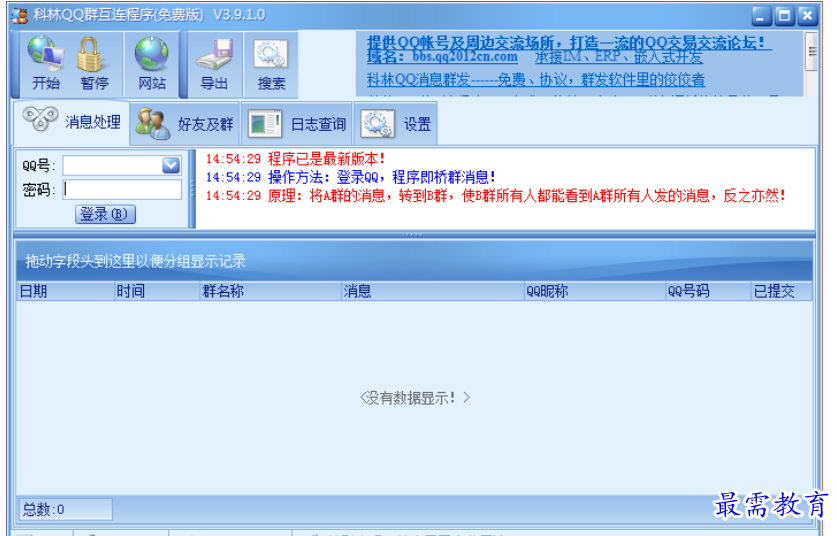Sort by the 时间 column header
Image resolution: width=837 pixels, height=536 pixels.
tap(157, 291)
